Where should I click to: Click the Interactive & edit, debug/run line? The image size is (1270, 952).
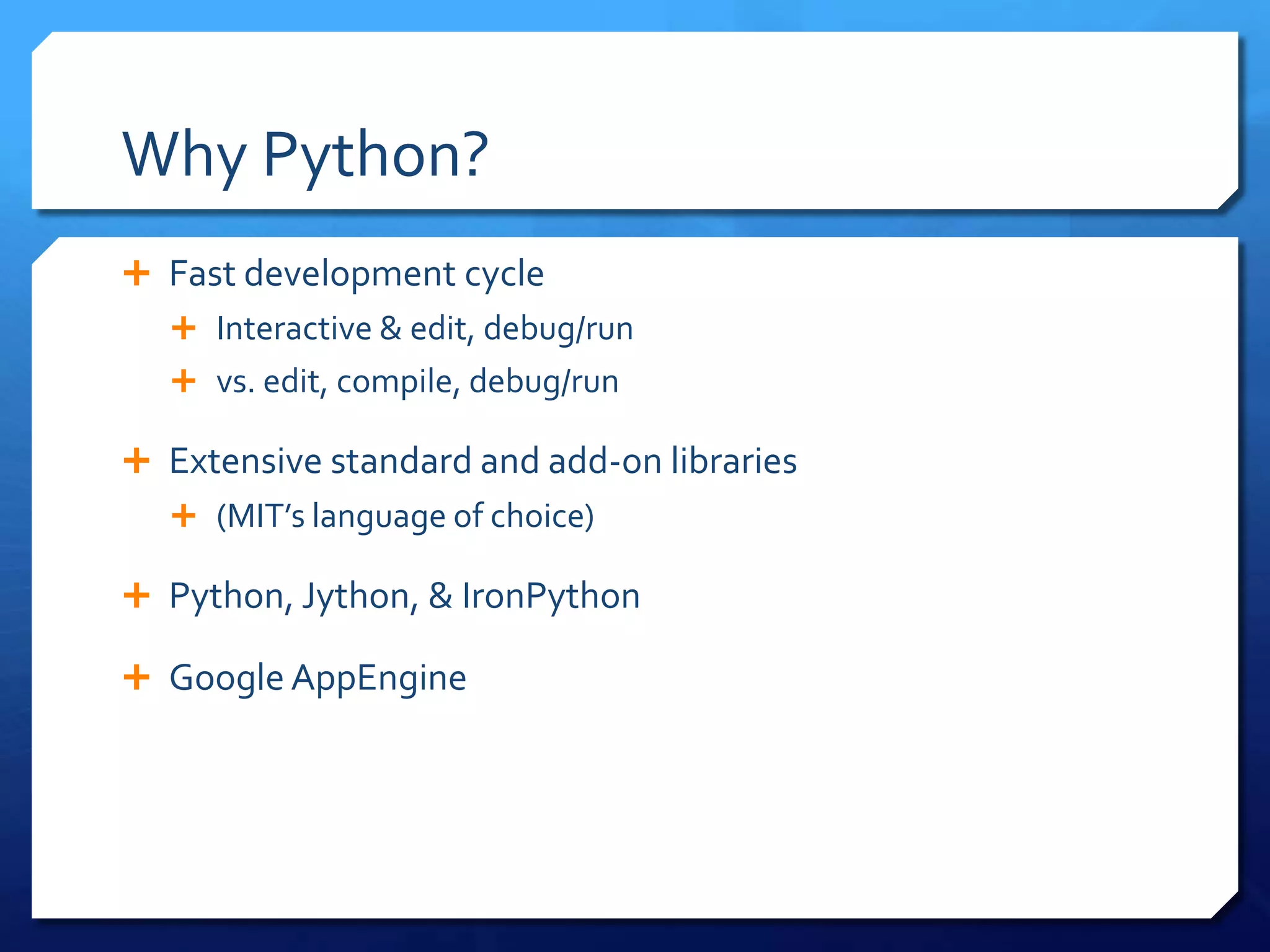424,328
